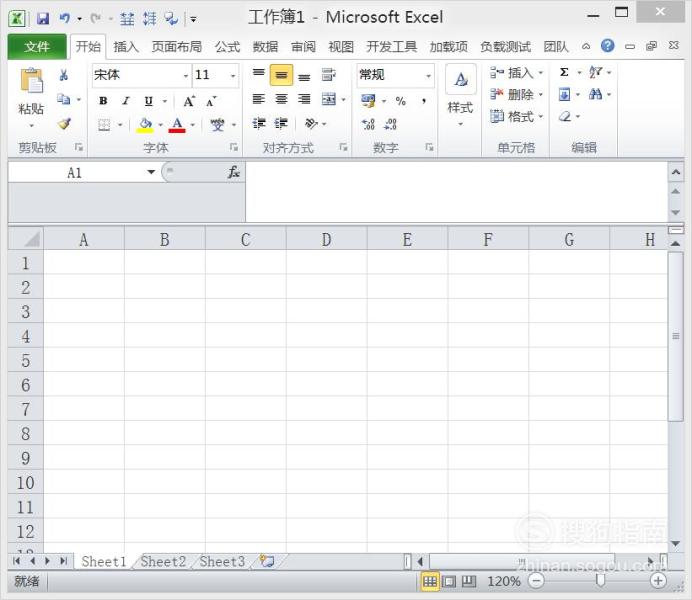The height and width of the screenshot is (600, 692).
Task: Toggle Align Text Right
Action: (x=304, y=99)
